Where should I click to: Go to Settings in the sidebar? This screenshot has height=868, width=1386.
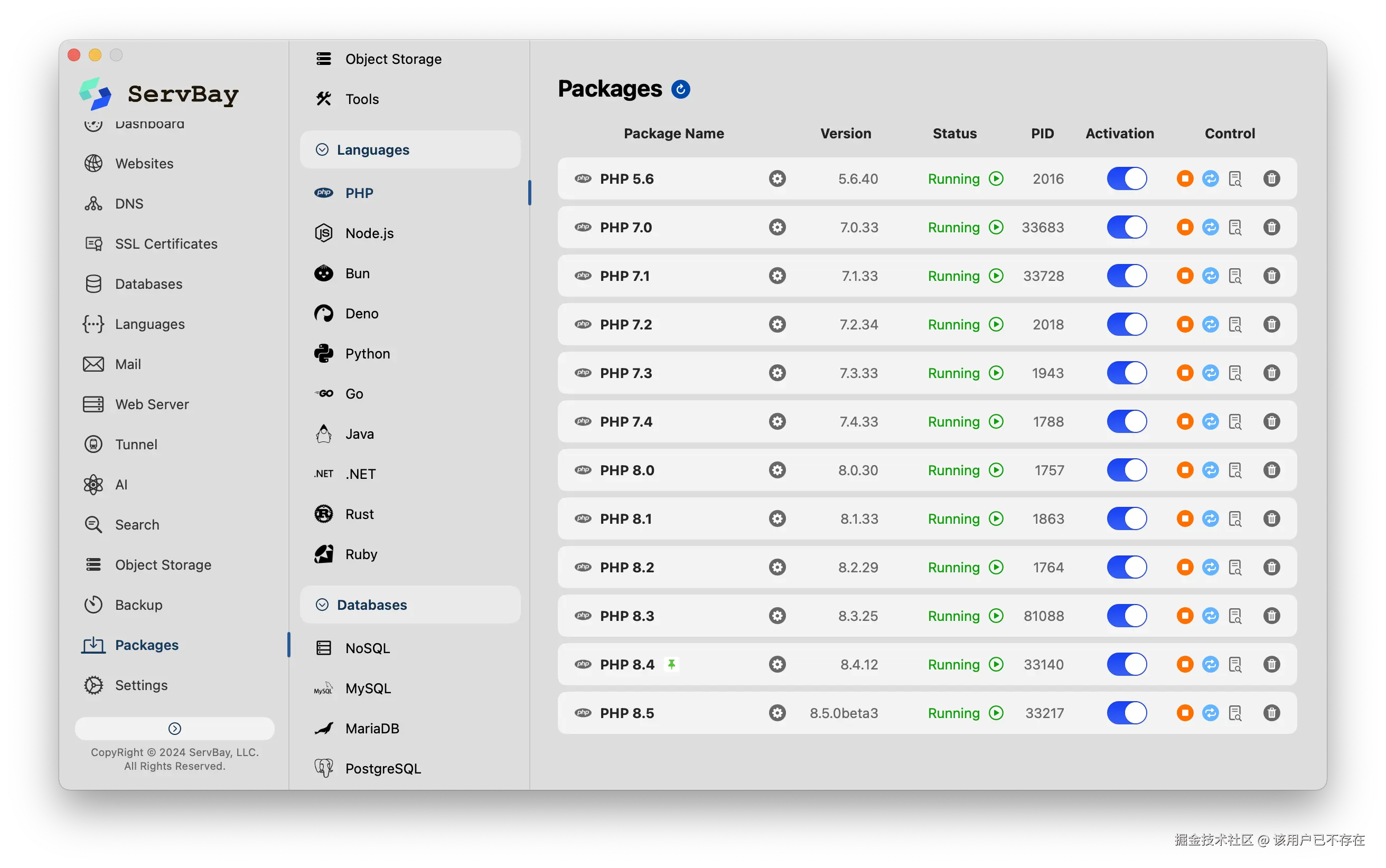click(141, 685)
